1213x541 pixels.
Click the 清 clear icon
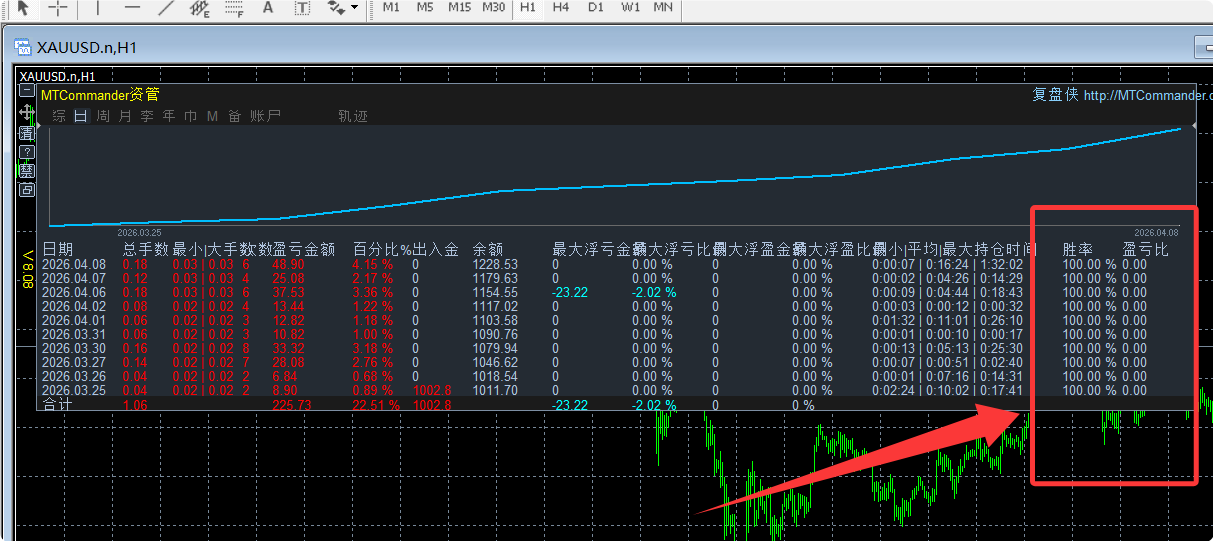click(27, 133)
